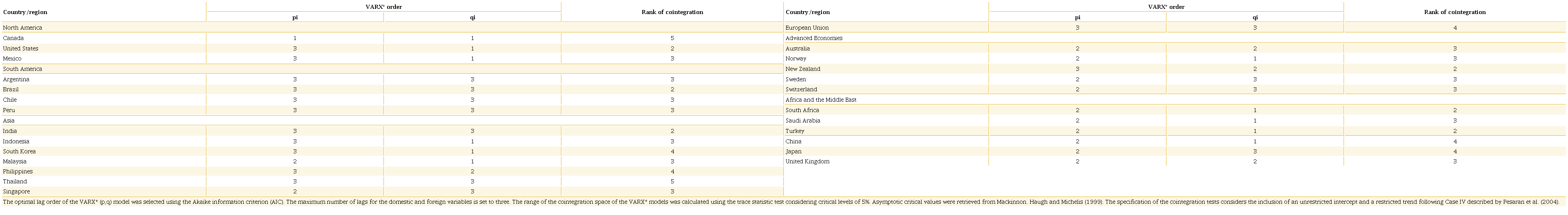Viewport: 1568px width, 215px height.
Task: Click the Singapore row label
Action: point(16,192)
